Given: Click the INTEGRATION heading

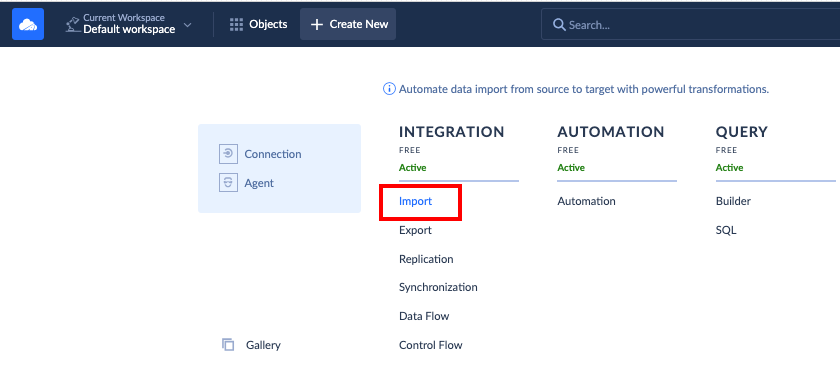Looking at the screenshot, I should click(x=452, y=132).
